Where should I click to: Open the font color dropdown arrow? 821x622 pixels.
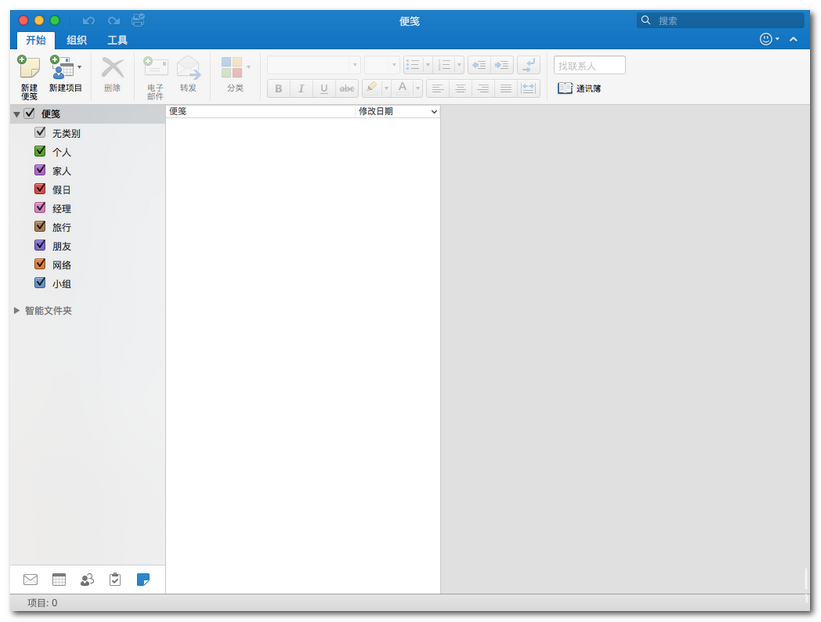pos(417,88)
